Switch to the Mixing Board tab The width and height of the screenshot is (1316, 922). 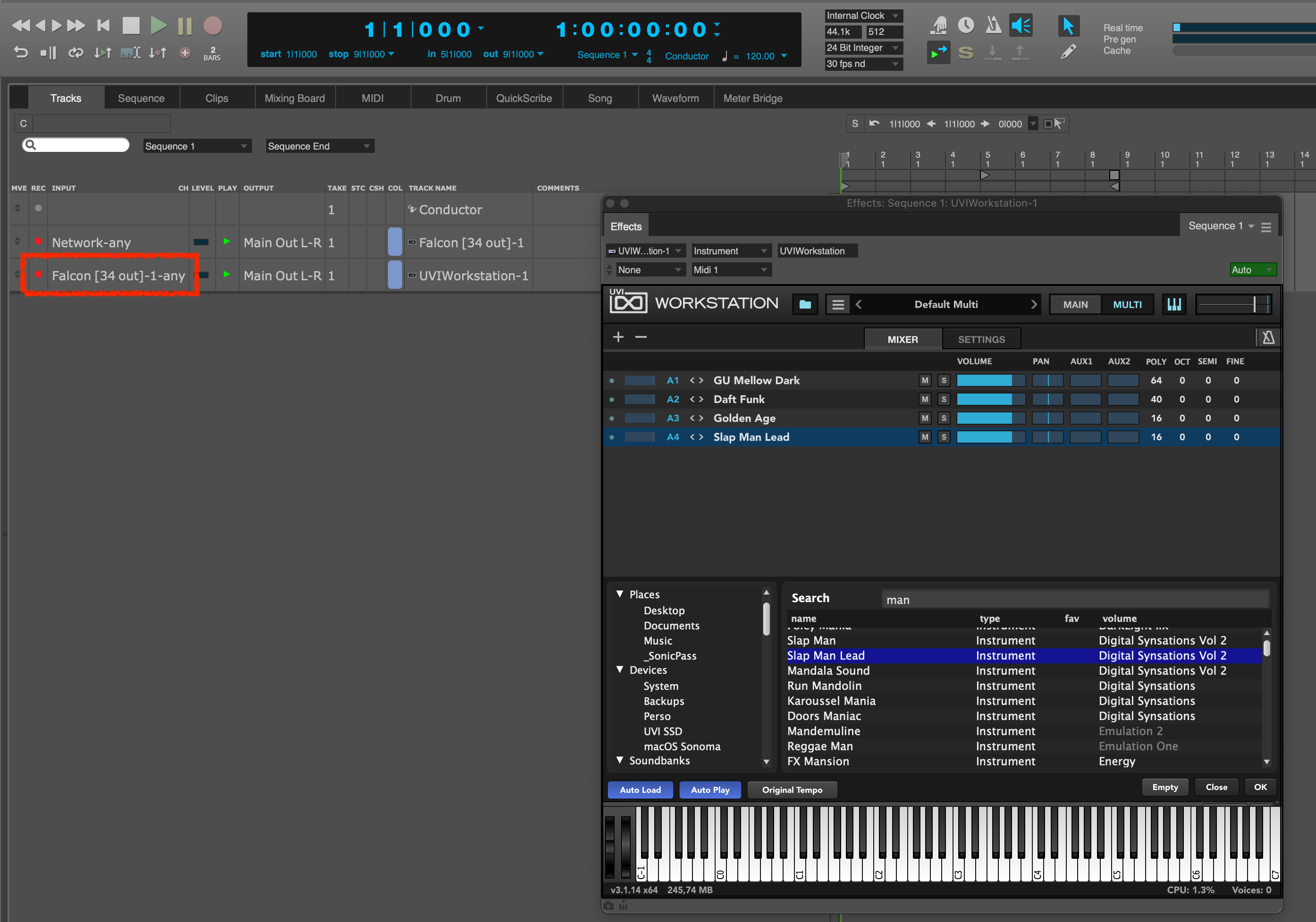pos(295,97)
